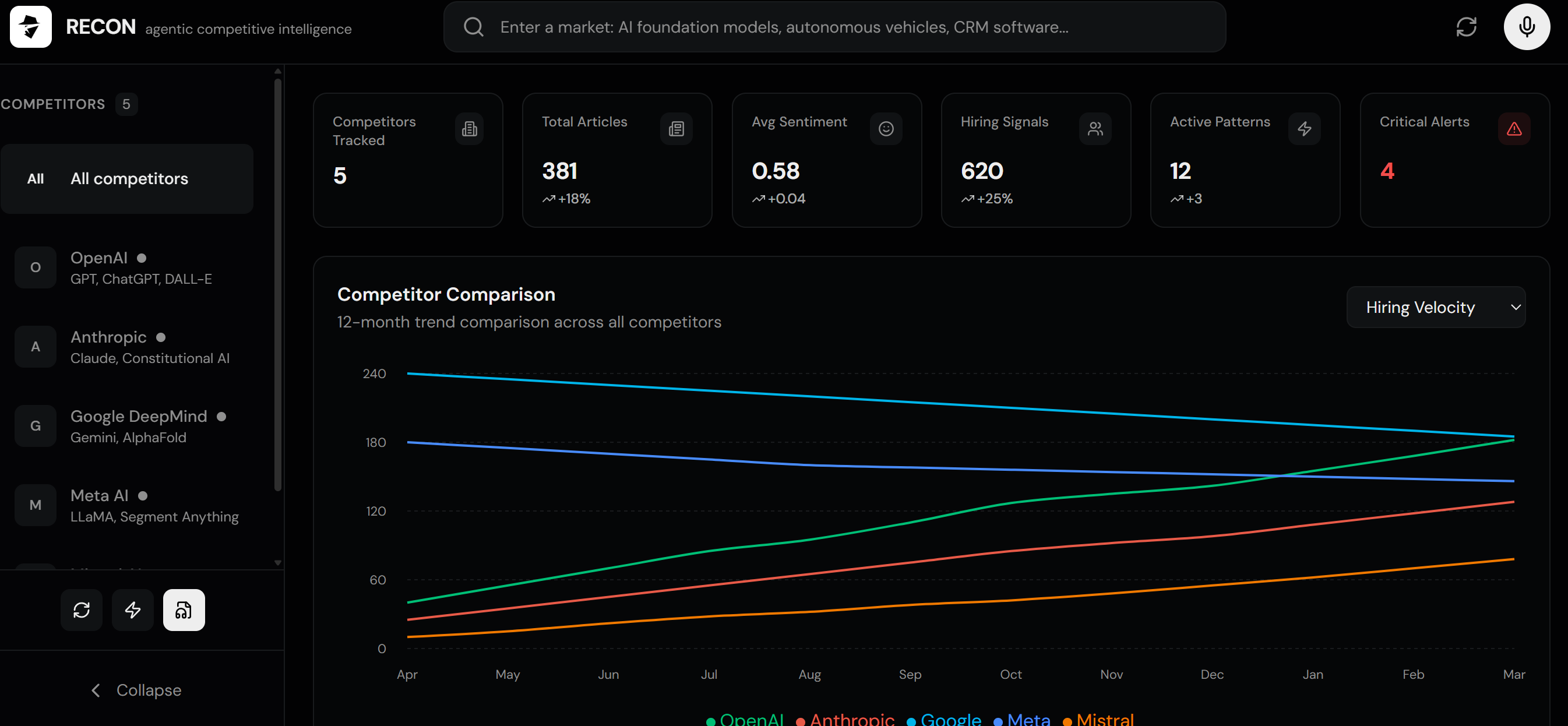Click the Active Patterns lightning icon

[x=1304, y=128]
